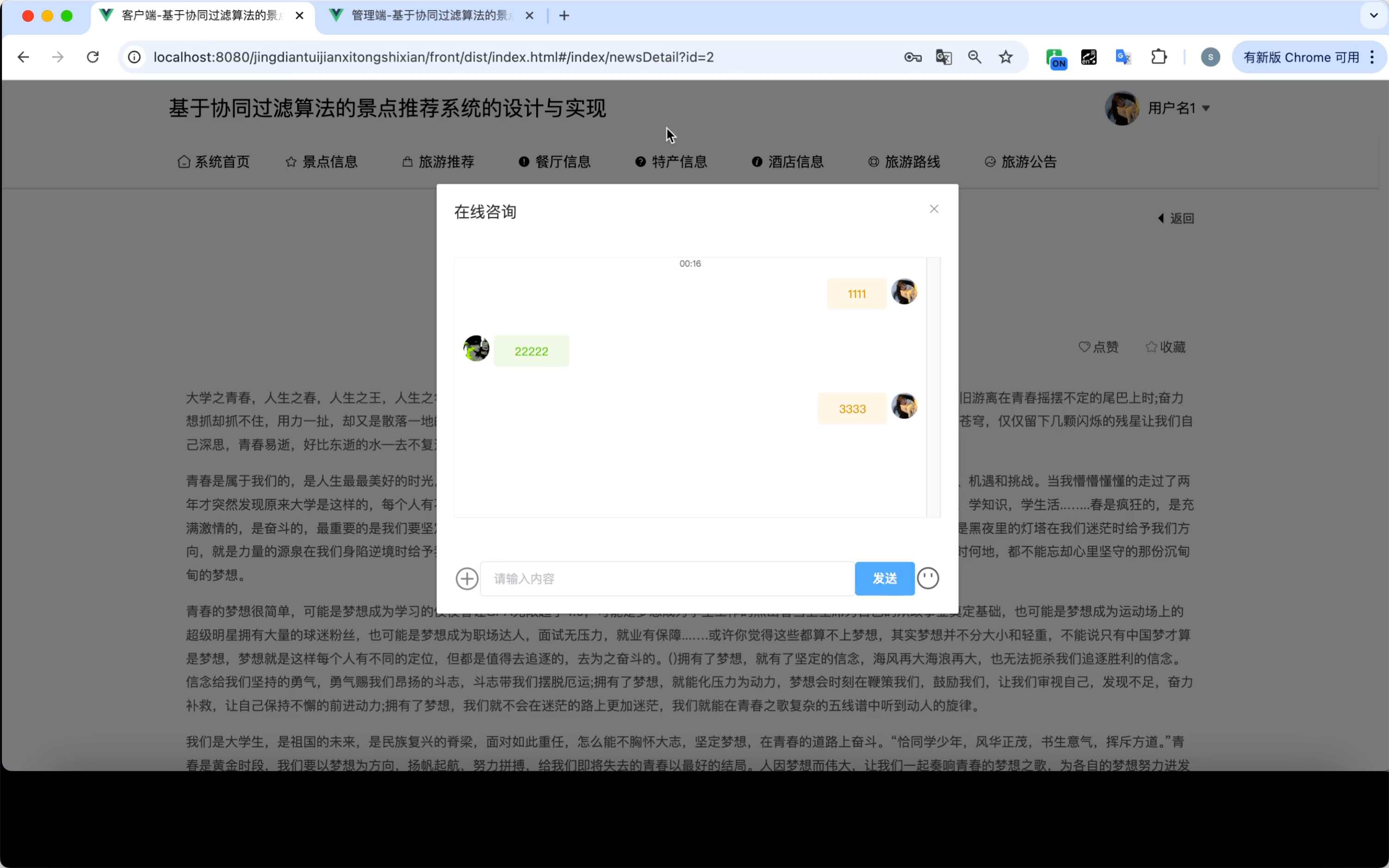View site information icon in address bar

(x=134, y=57)
